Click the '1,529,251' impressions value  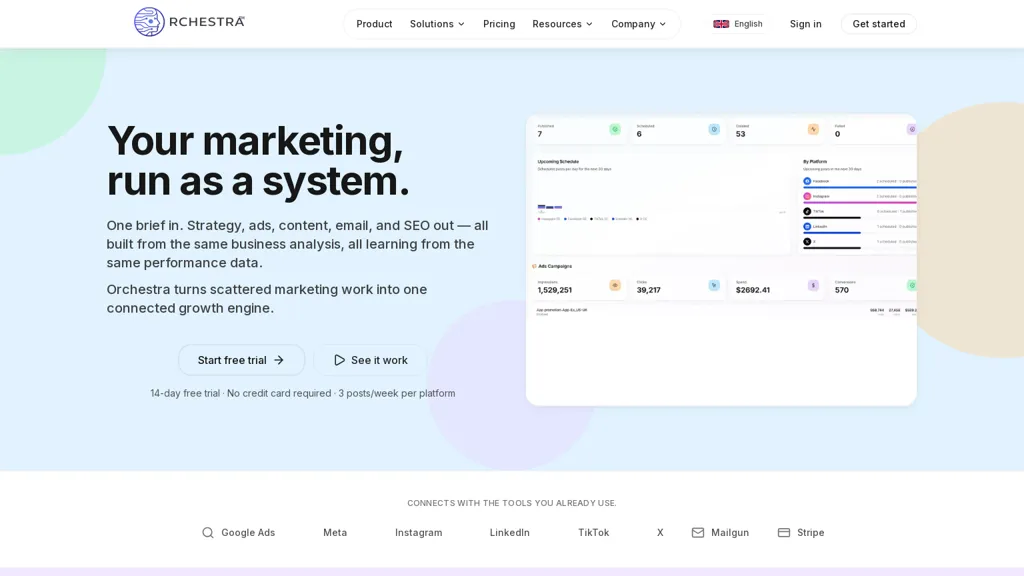(554, 290)
